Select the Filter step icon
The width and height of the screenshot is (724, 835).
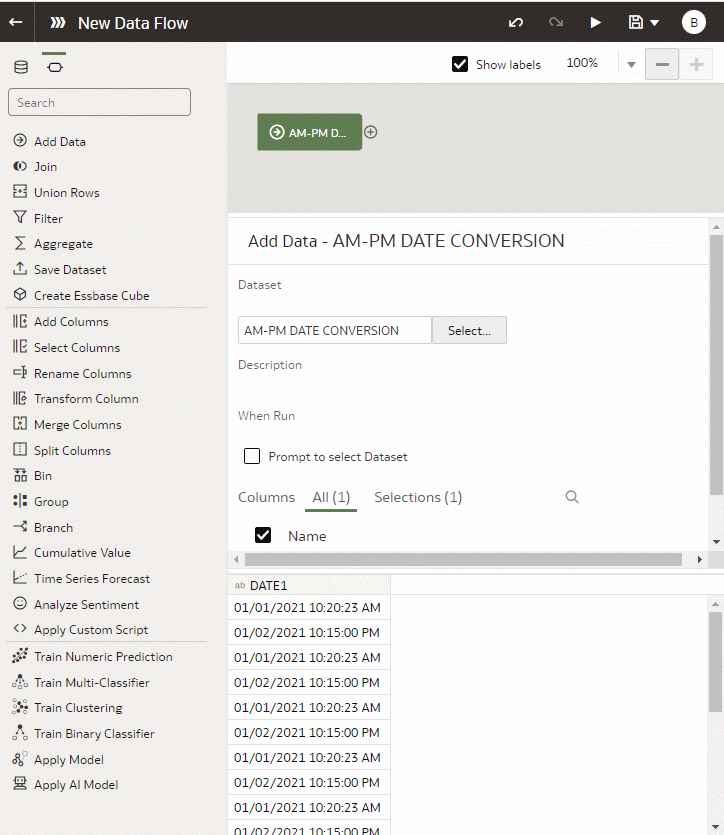(x=20, y=217)
